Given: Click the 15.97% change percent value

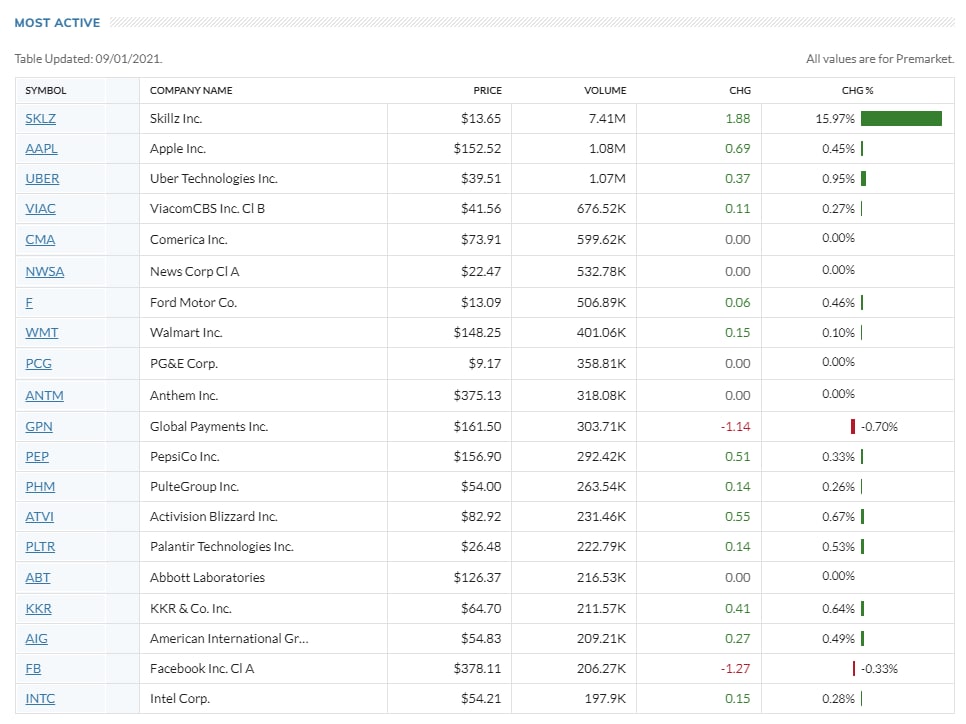Looking at the screenshot, I should [835, 118].
